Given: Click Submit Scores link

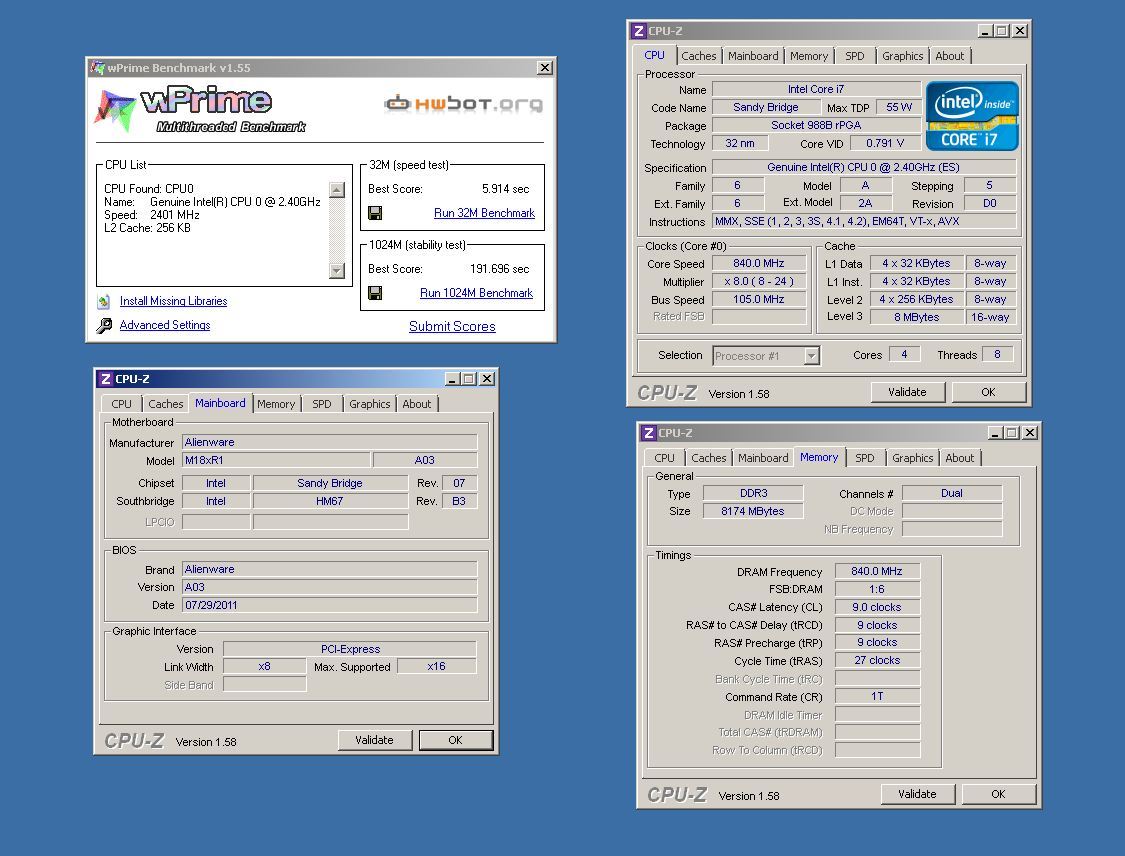Looking at the screenshot, I should pos(452,326).
